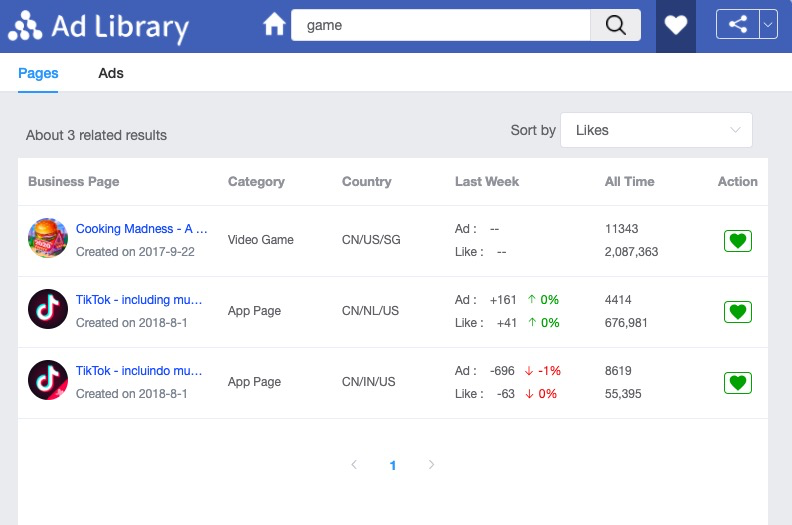
Task: Click the TikTok logo in CN/IN/US row
Action: coord(48,380)
